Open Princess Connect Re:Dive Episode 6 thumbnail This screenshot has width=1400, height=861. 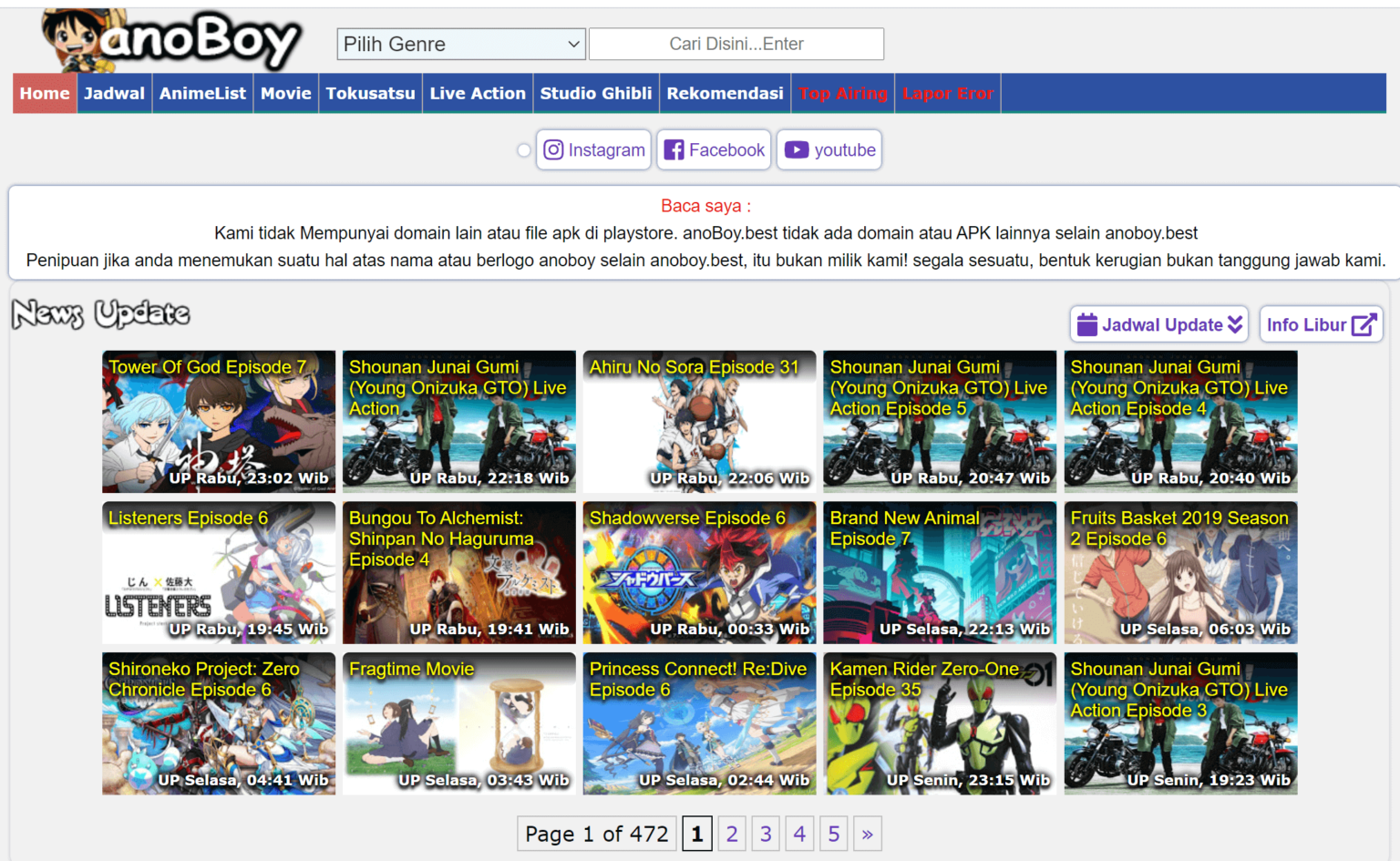(700, 723)
